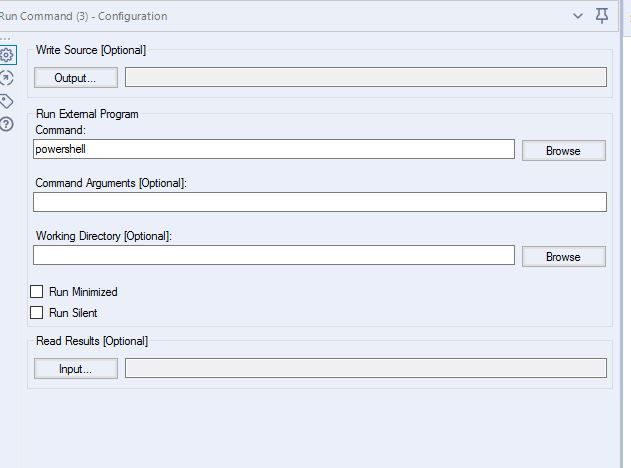Image resolution: width=631 pixels, height=468 pixels.
Task: Click the three dots grip above sidebar
Action: click(5, 39)
